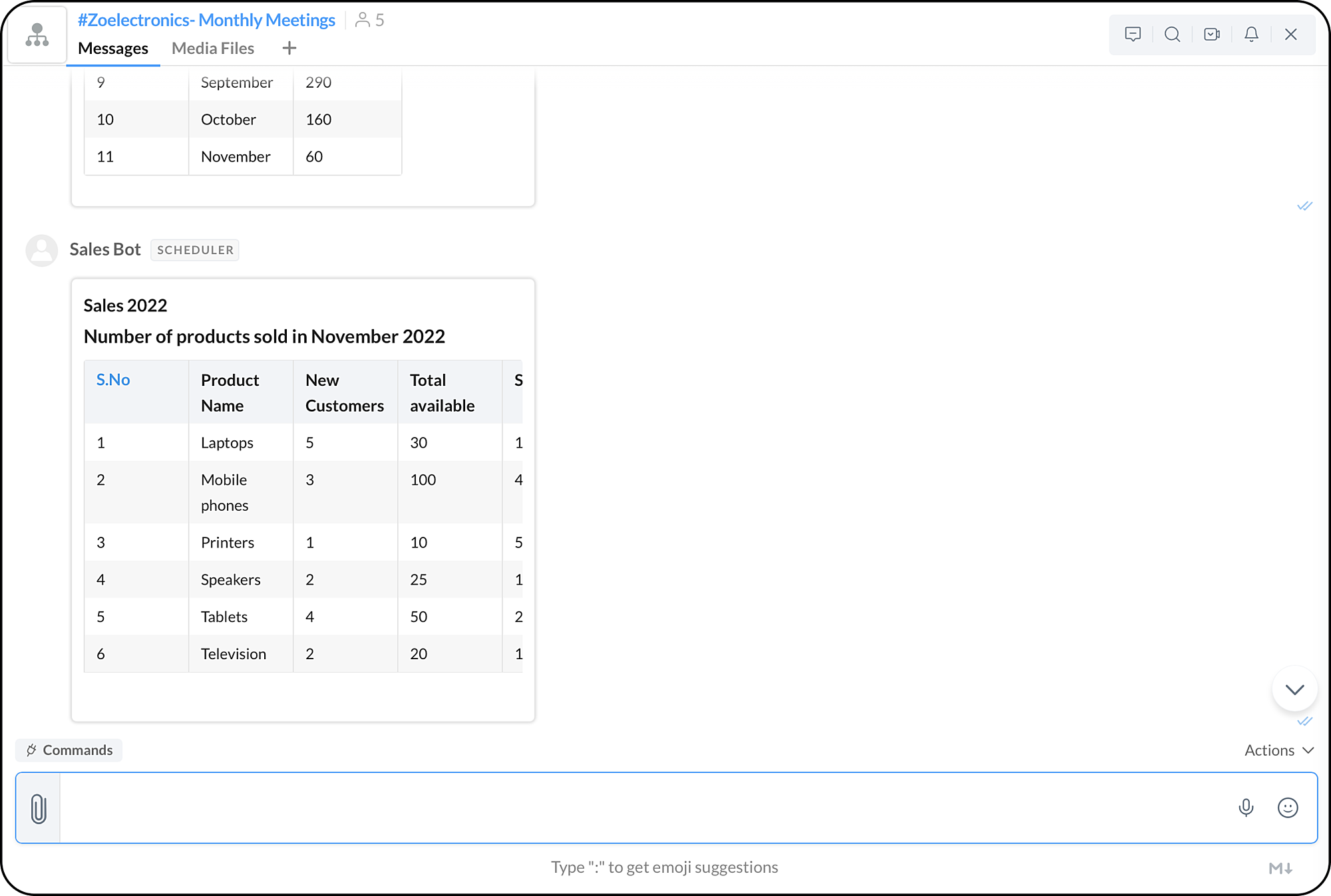This screenshot has height=896, width=1331.
Task: Open the emoji smiley picker
Action: point(1288,808)
